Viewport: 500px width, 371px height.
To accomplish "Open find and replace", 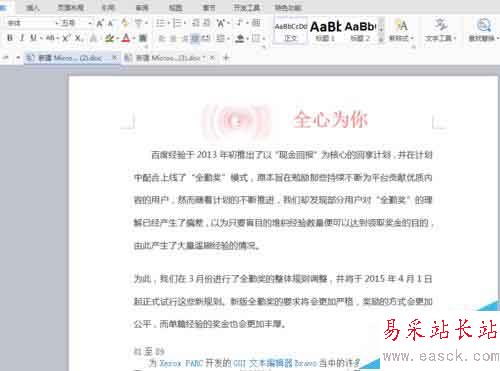I will (x=484, y=31).
